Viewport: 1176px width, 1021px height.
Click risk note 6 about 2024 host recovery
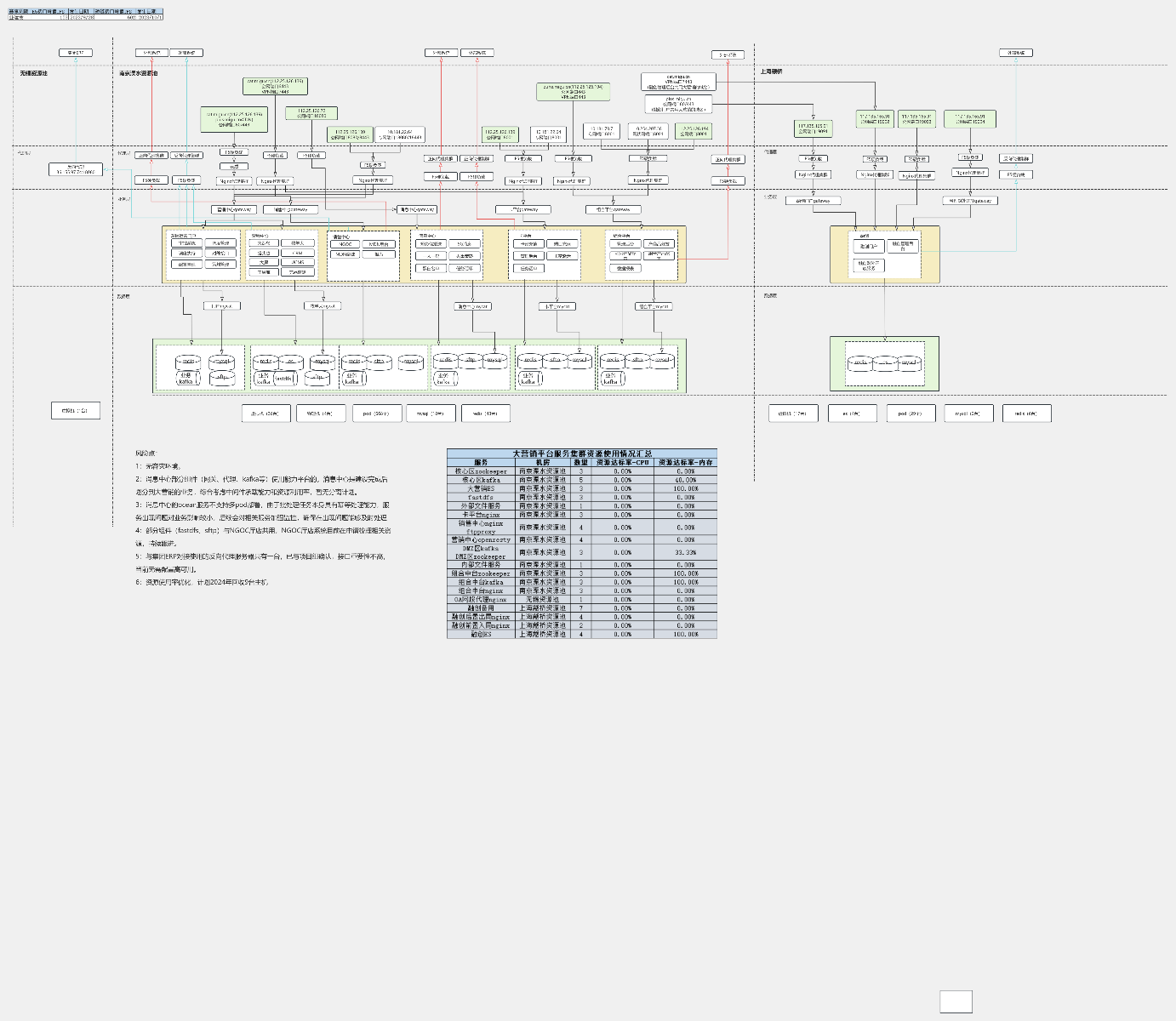tap(202, 583)
